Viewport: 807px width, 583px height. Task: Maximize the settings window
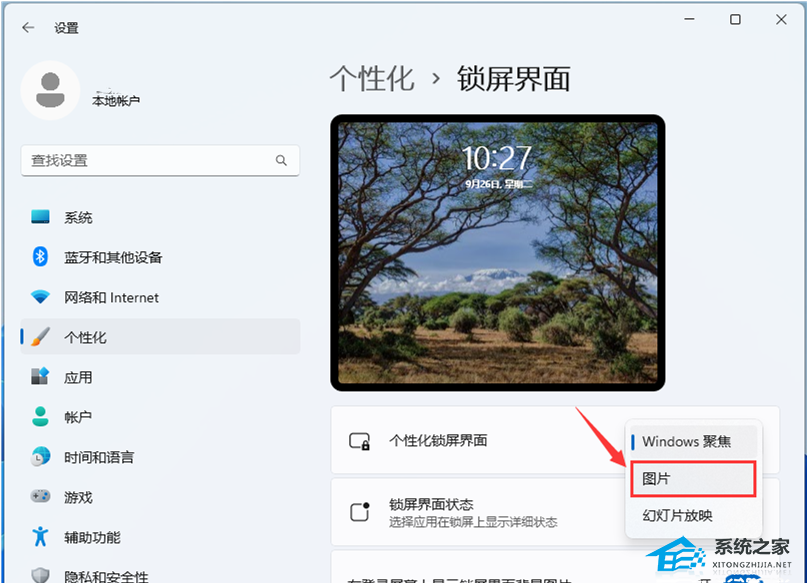point(735,20)
